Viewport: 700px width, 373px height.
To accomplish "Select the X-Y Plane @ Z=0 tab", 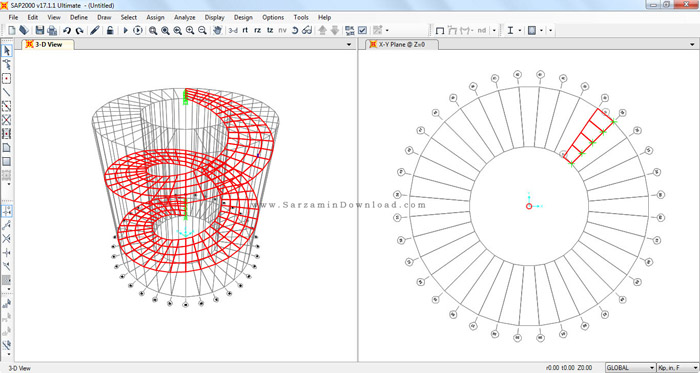I will point(402,45).
